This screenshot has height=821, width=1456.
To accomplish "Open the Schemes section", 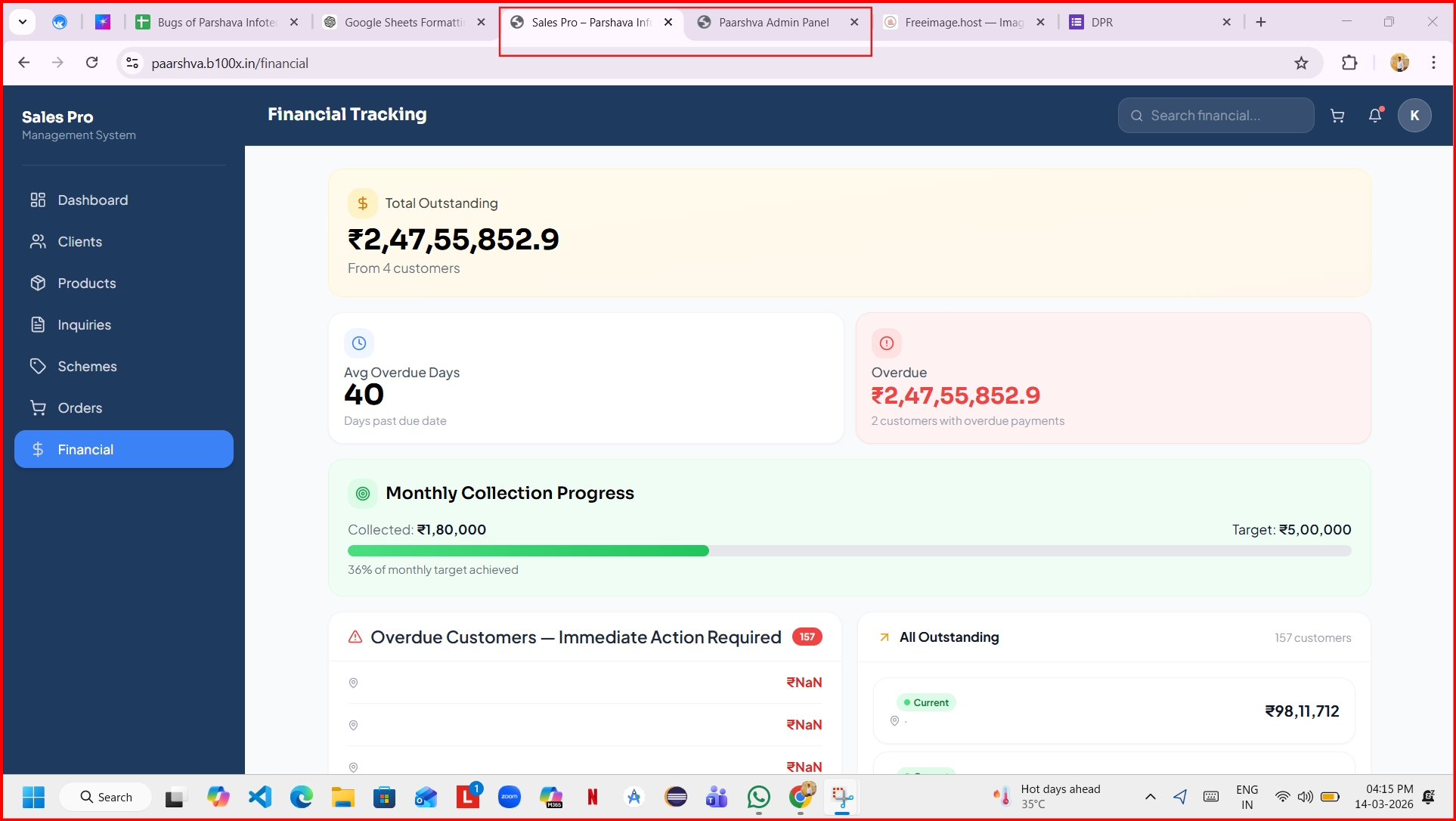I will click(124, 366).
